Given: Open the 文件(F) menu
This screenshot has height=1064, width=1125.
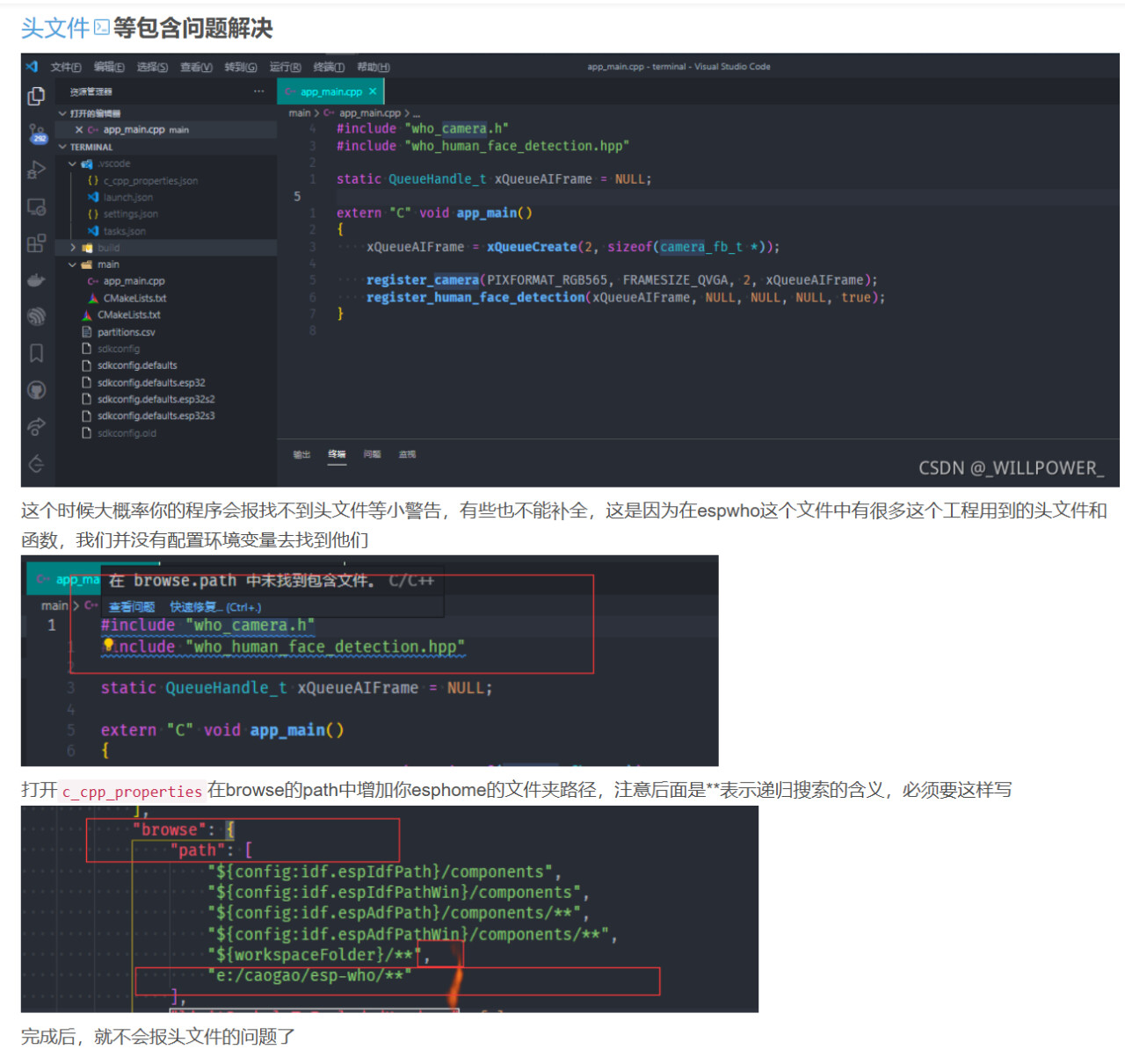Looking at the screenshot, I should [x=66, y=67].
